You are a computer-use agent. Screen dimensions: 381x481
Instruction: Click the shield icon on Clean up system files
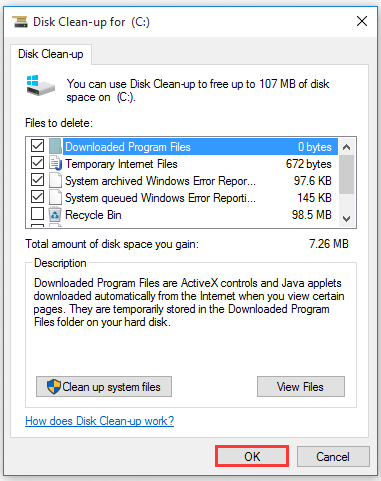[x=54, y=387]
